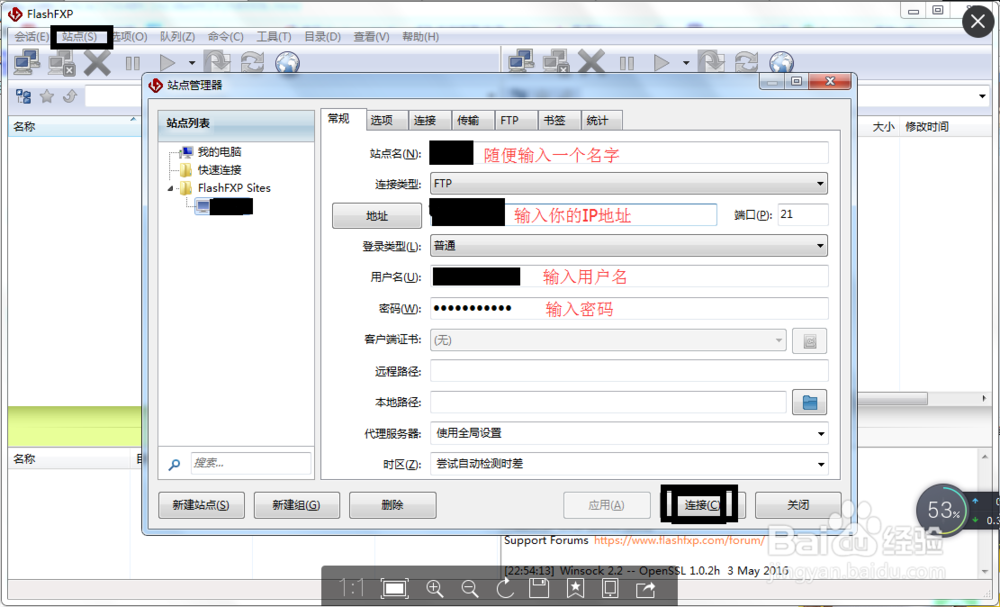
Task: Open the 登录类型 dropdown
Action: coord(629,246)
